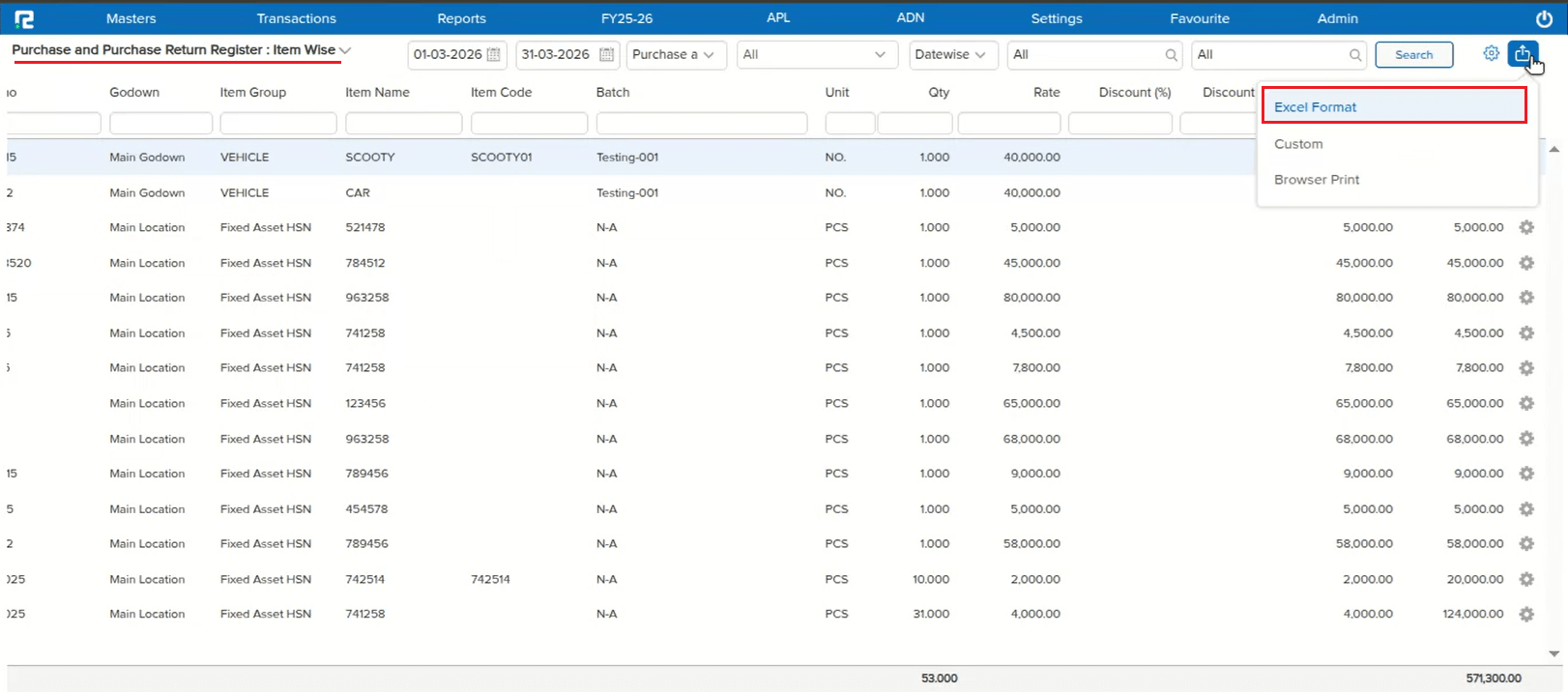The width and height of the screenshot is (1568, 692).
Task: Click the Search button
Action: [1414, 55]
